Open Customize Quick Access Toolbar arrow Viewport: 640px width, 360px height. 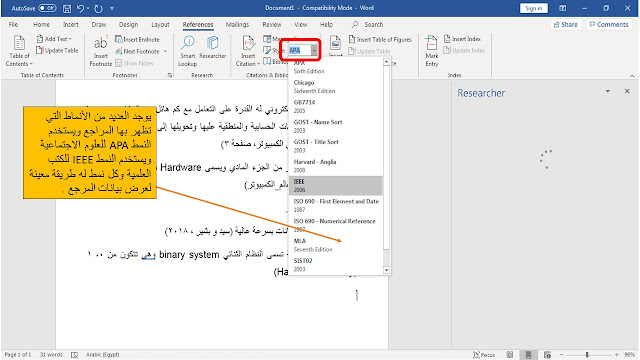coord(112,8)
